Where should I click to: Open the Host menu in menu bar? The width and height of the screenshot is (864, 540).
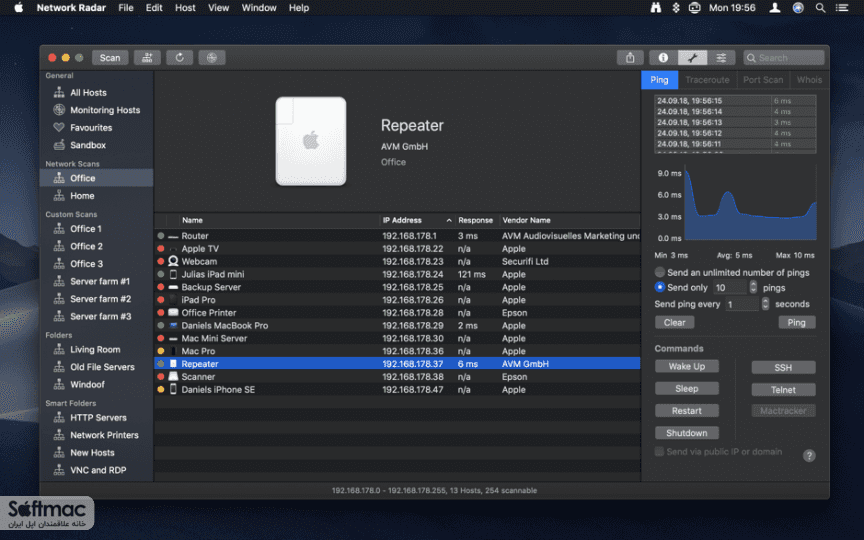185,8
